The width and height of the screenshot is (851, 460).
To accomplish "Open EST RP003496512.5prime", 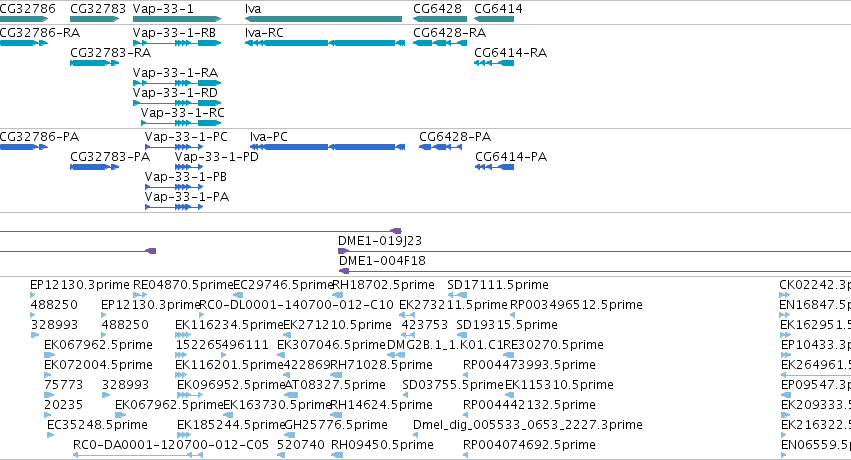I will (576, 305).
